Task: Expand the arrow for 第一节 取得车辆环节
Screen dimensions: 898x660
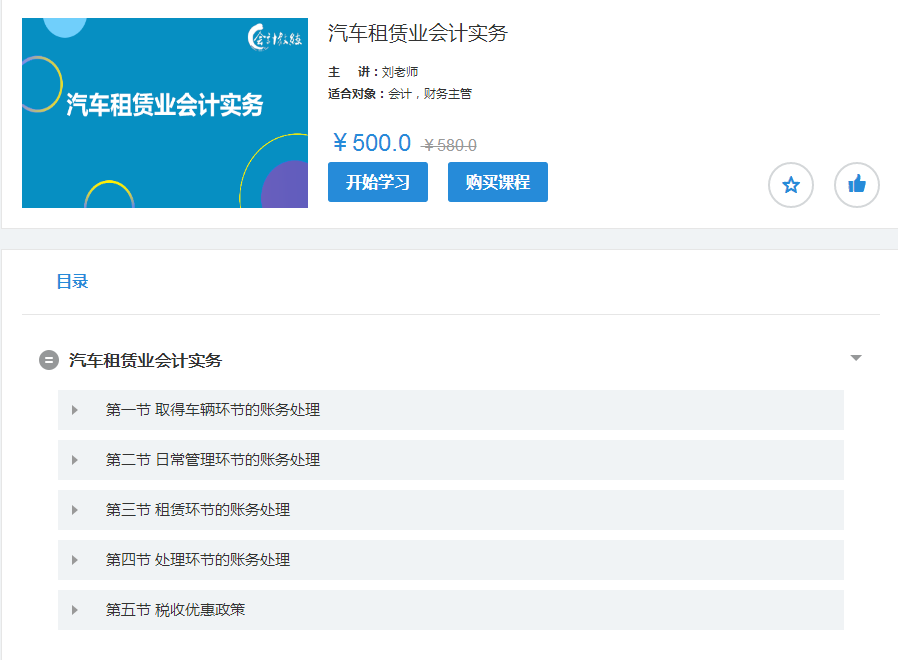Action: (75, 410)
